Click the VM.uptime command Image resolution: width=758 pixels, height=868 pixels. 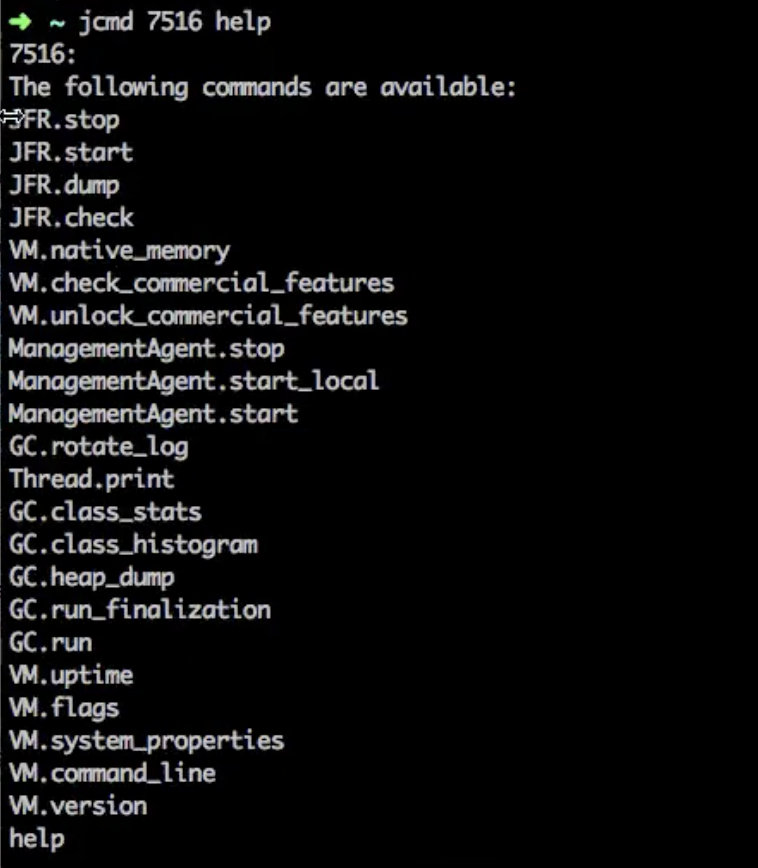[71, 676]
